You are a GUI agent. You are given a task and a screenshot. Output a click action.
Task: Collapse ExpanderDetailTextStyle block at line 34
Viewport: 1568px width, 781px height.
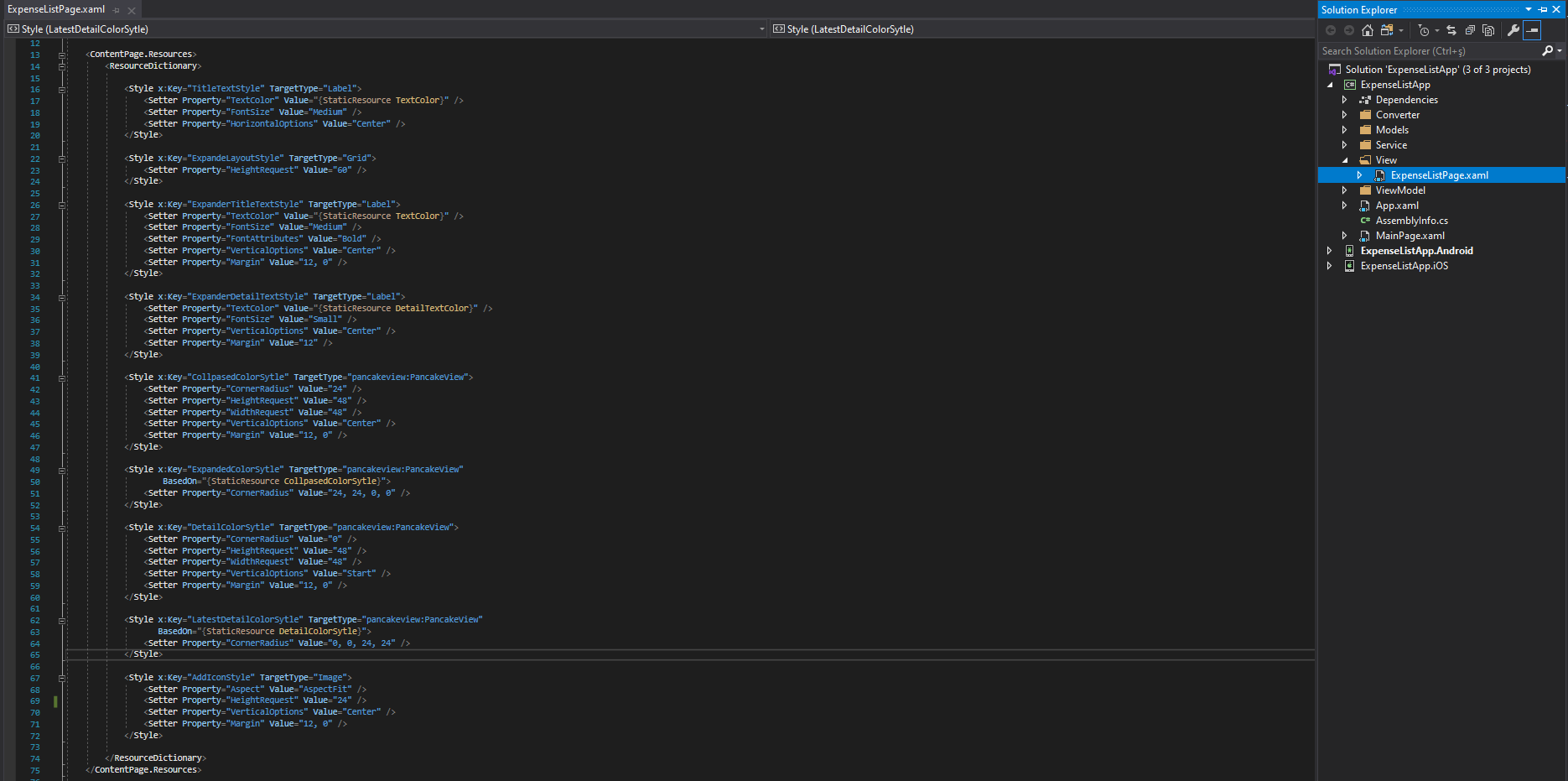62,297
